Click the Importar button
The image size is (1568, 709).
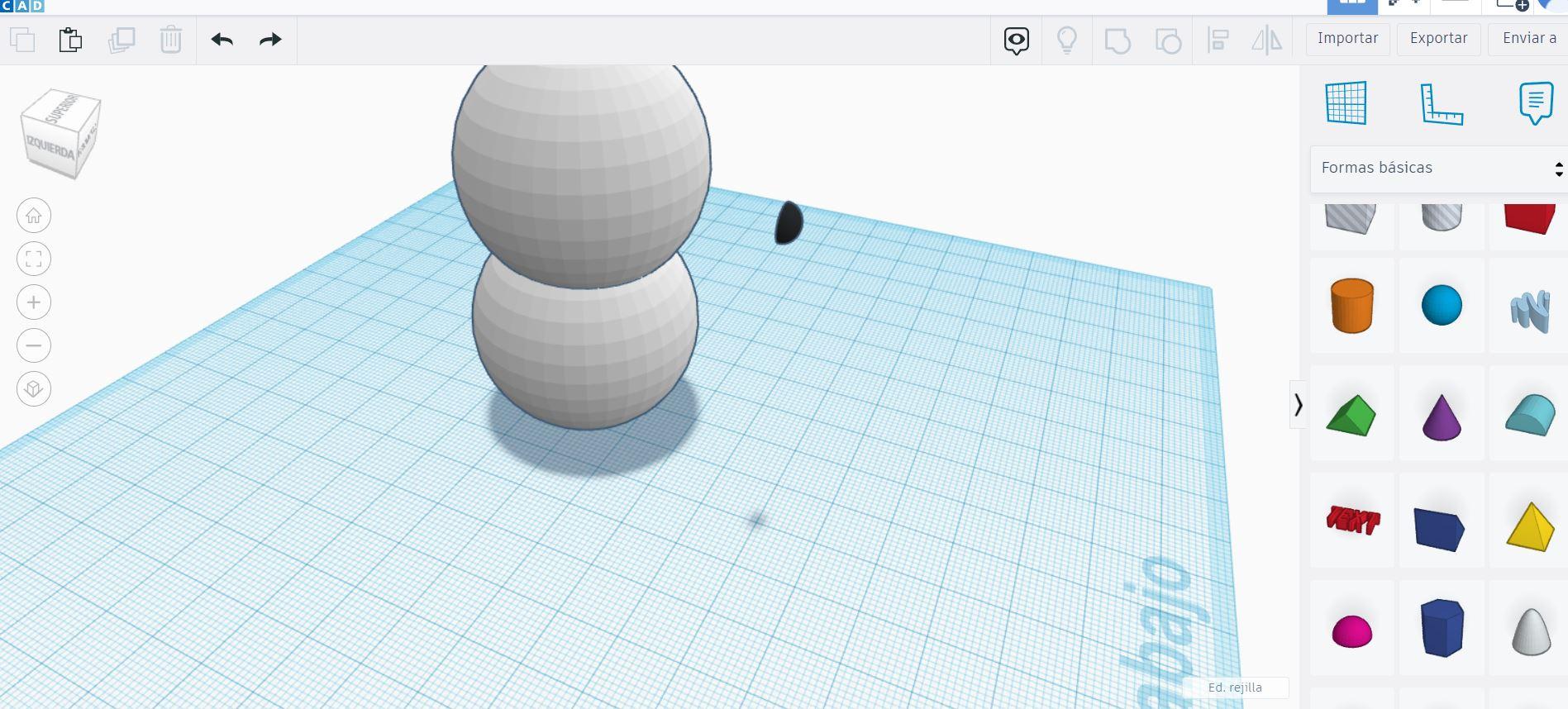pos(1347,39)
